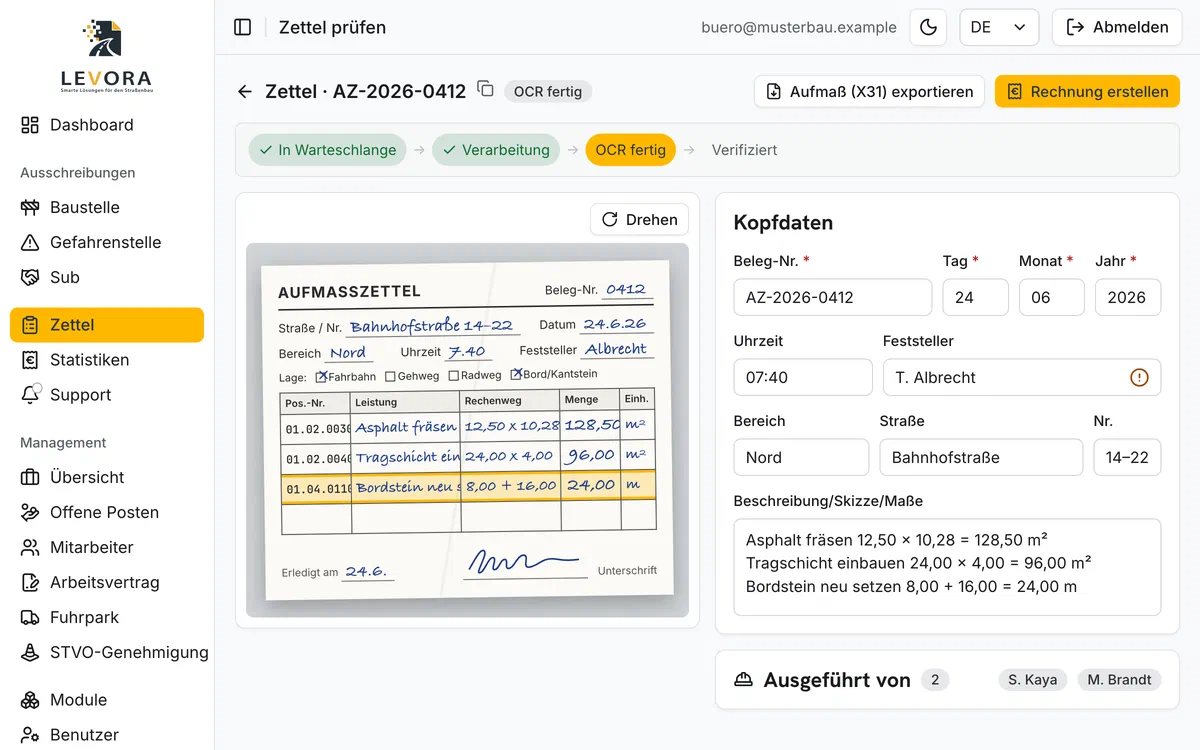Click the Ausgeführt von count badge 2
The width and height of the screenshot is (1200, 750).
point(935,680)
